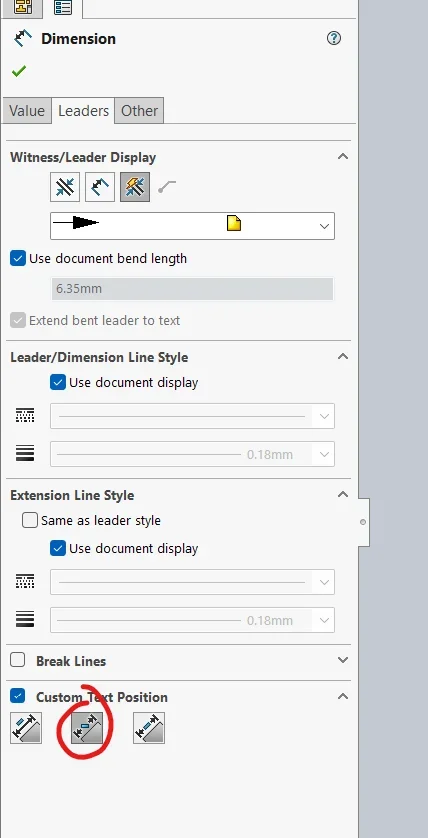Open the arrow style dropdown

pos(192,226)
